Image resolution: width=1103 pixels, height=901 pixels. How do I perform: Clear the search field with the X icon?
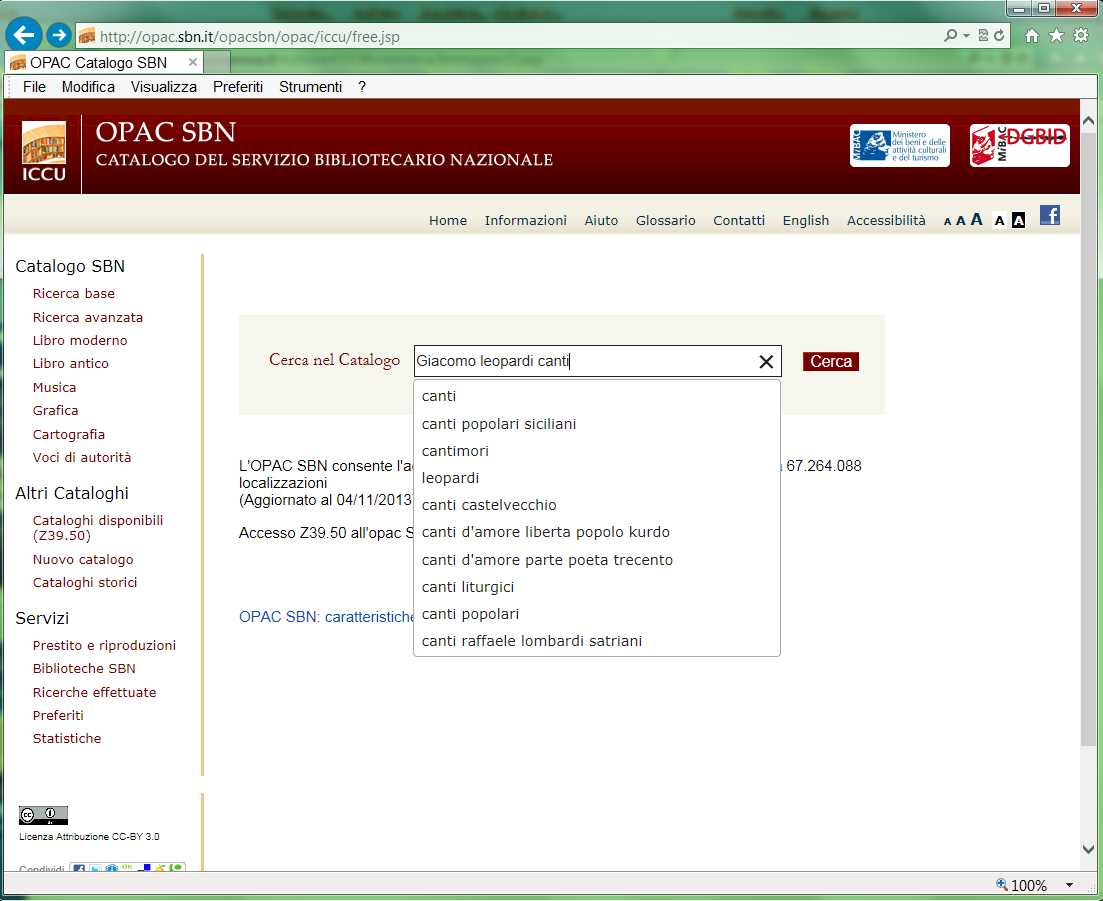(766, 362)
